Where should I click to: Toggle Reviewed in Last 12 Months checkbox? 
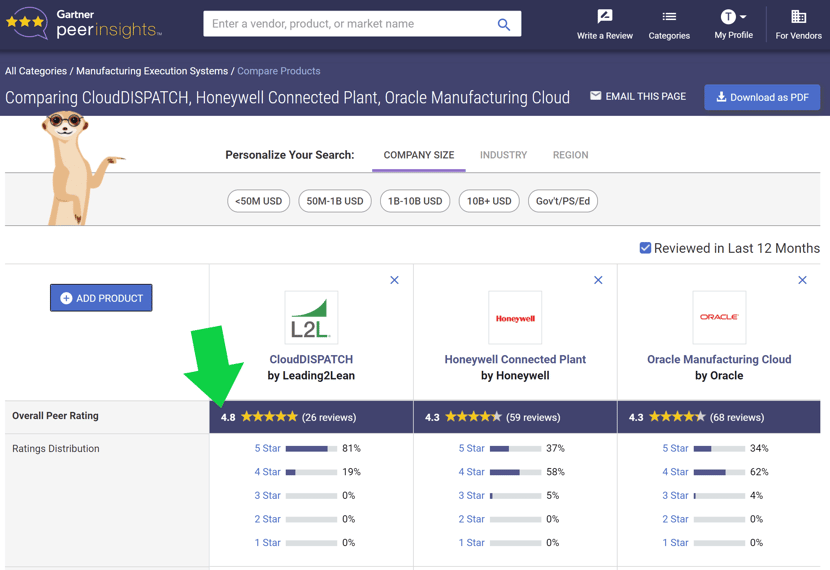coord(645,248)
